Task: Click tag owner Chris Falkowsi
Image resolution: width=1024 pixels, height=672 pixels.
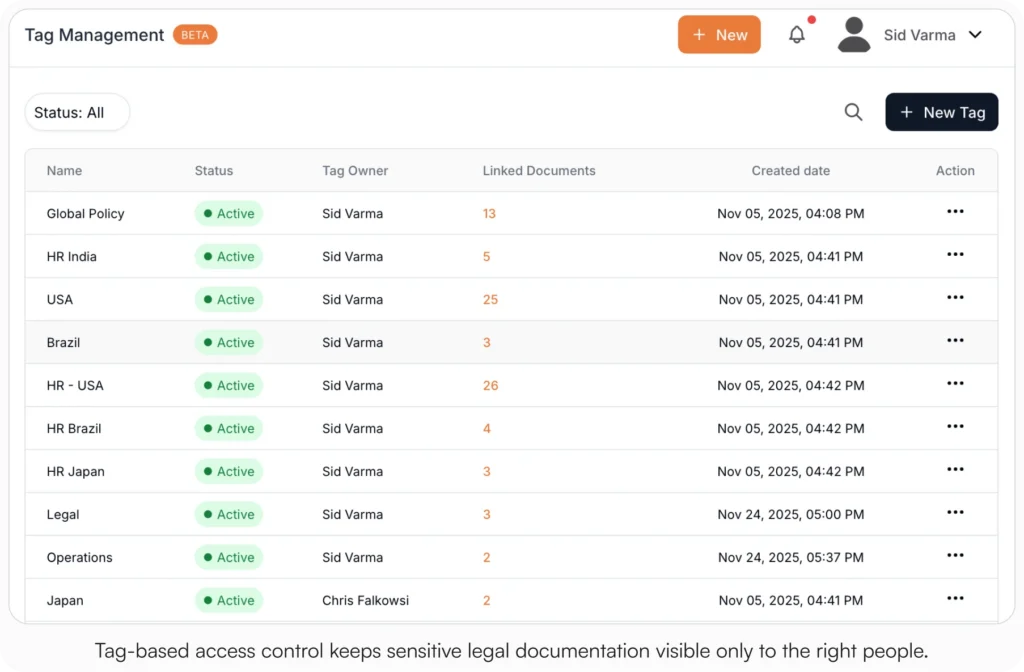Action: click(x=365, y=601)
